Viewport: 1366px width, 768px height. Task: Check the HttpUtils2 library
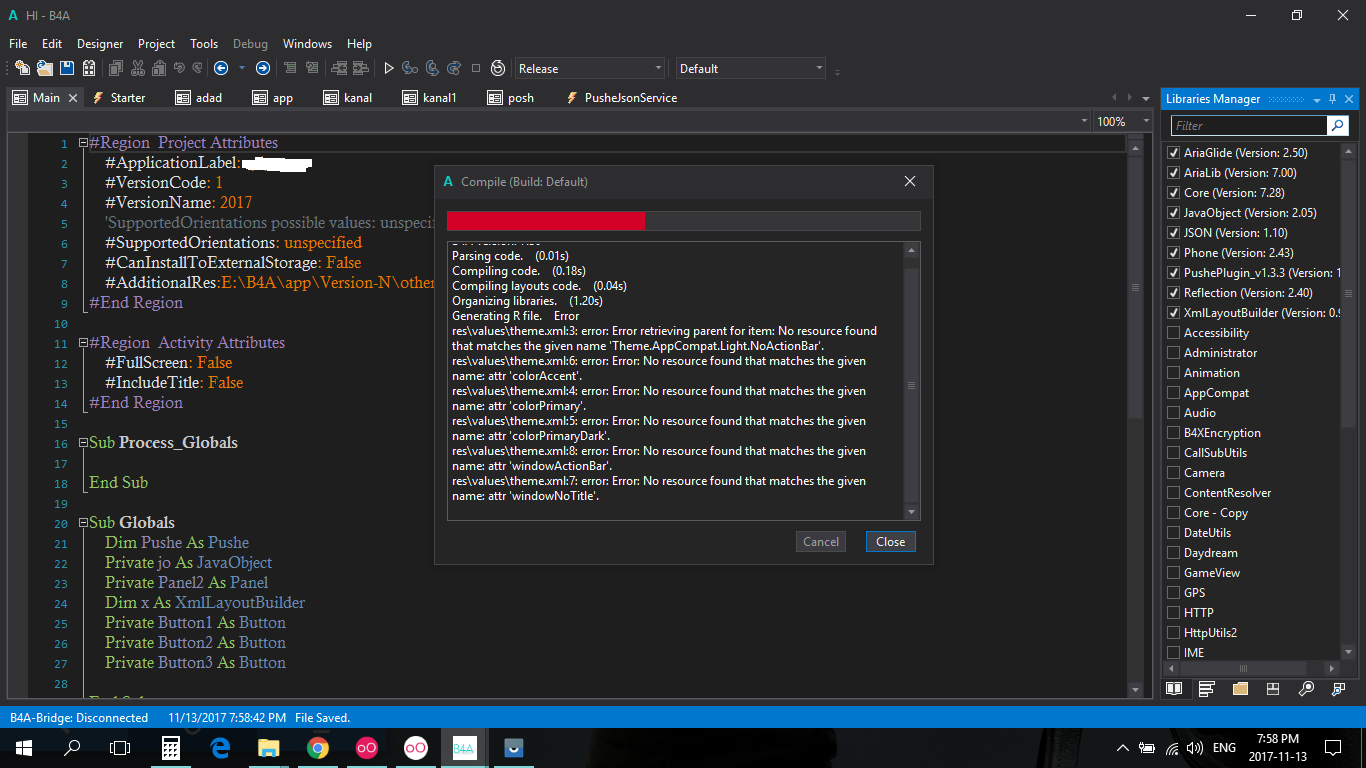point(1173,633)
